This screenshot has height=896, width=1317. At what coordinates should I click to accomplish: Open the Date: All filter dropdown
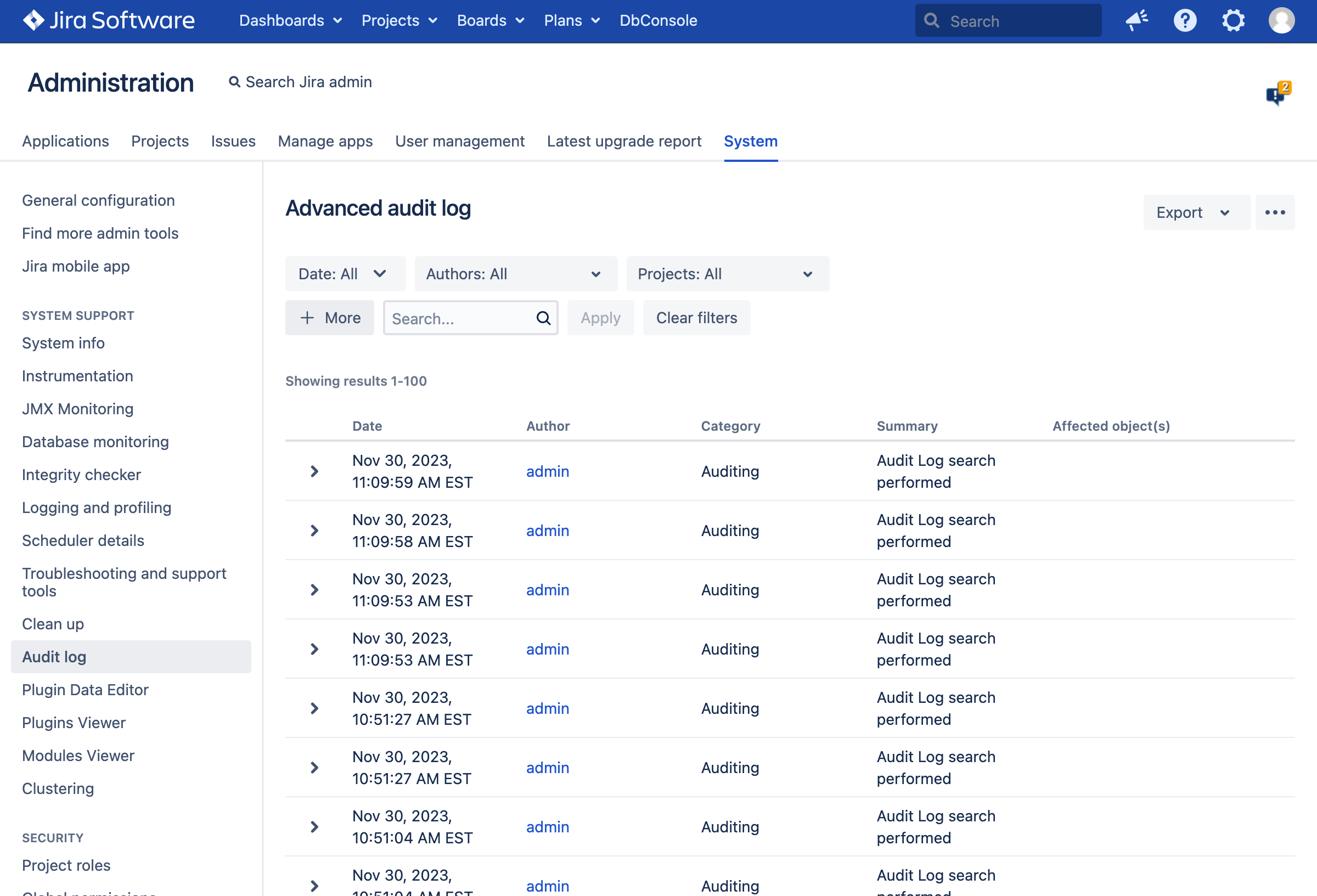345,274
